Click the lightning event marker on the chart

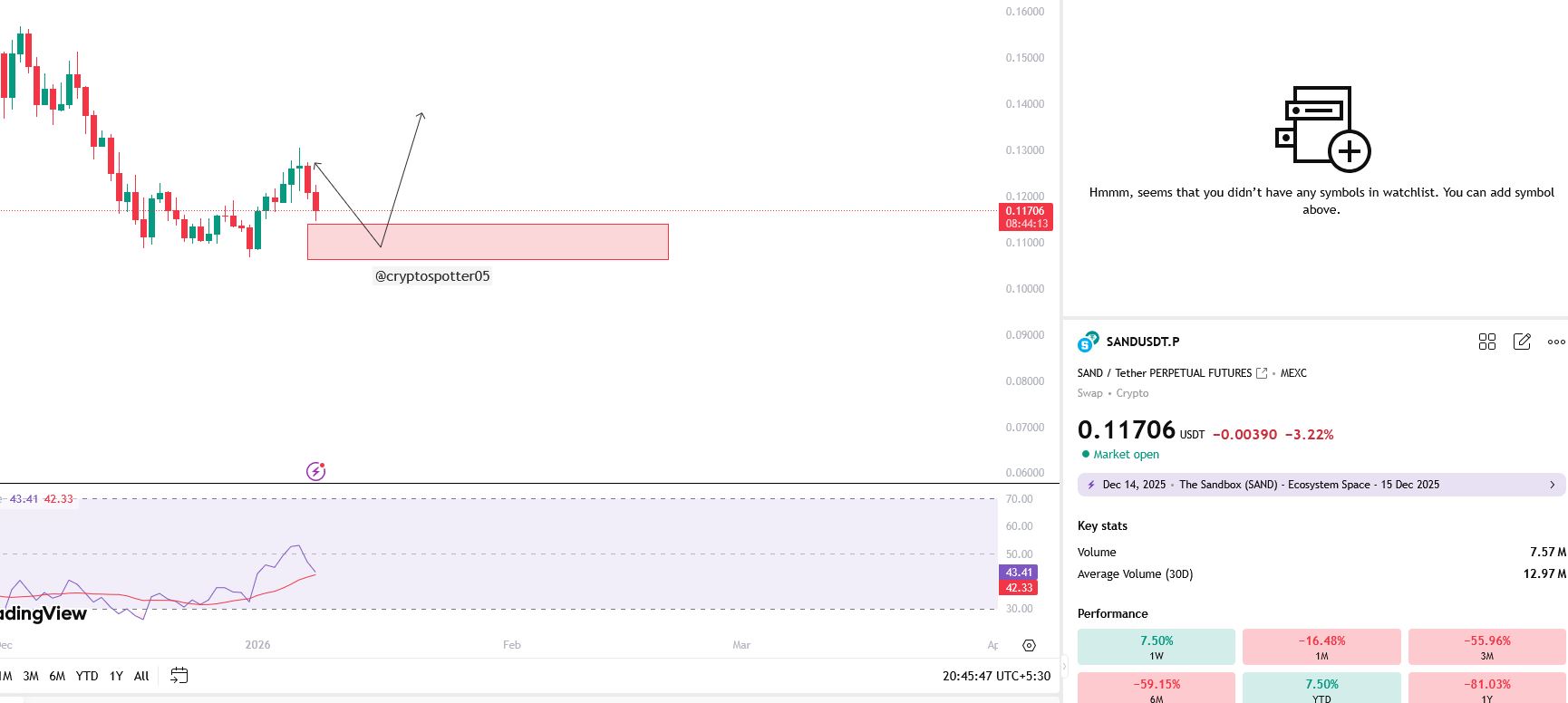(x=315, y=471)
